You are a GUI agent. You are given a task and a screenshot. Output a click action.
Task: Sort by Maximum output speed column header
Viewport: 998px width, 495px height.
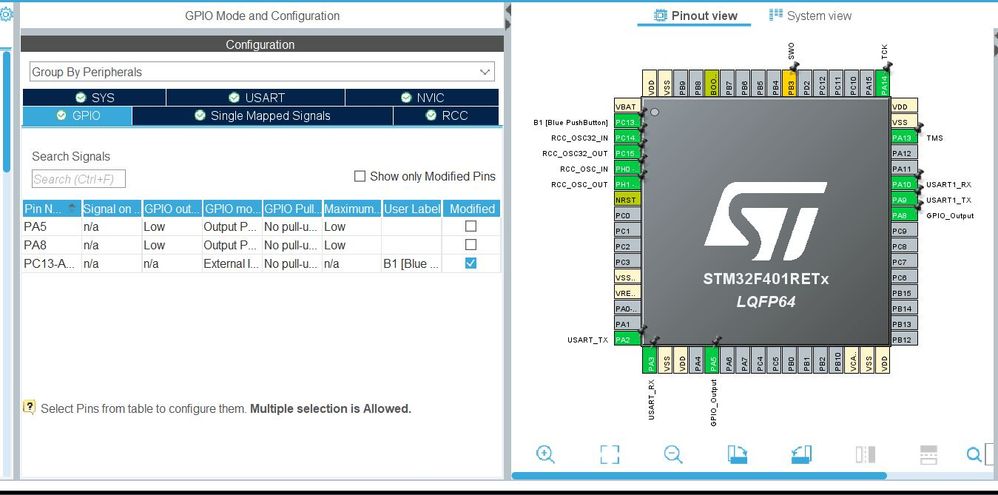pyautogui.click(x=352, y=209)
